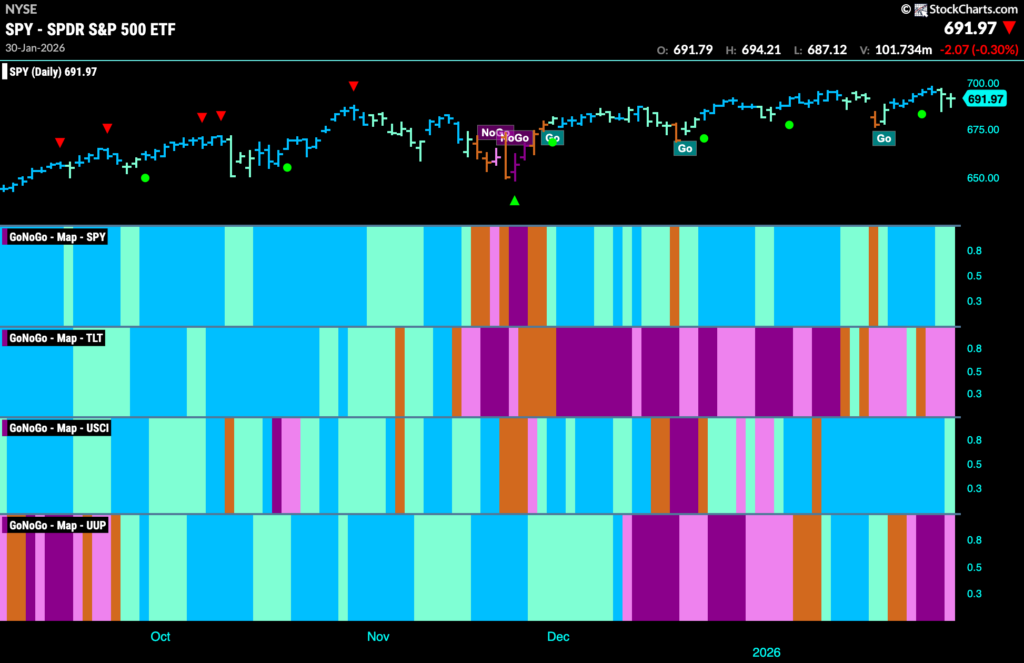Click the Oct label on the time axis
This screenshot has width=1024, height=663.
161,637
